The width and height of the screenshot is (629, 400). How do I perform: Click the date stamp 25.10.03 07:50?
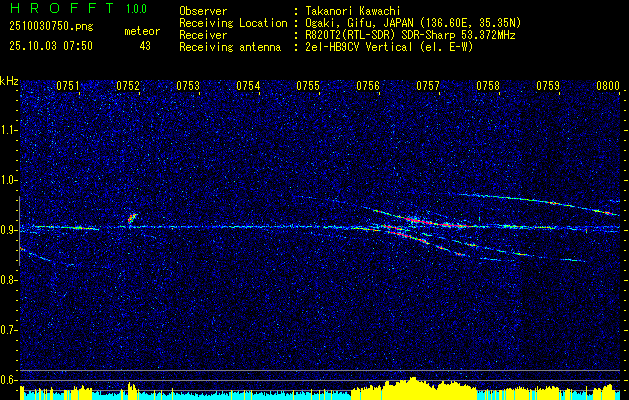pos(51,46)
